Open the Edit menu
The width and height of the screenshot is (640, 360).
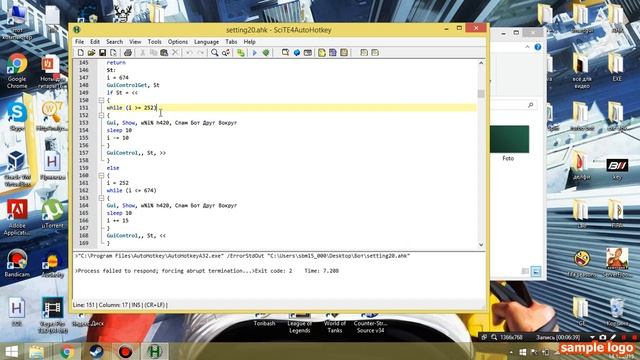[95, 42]
